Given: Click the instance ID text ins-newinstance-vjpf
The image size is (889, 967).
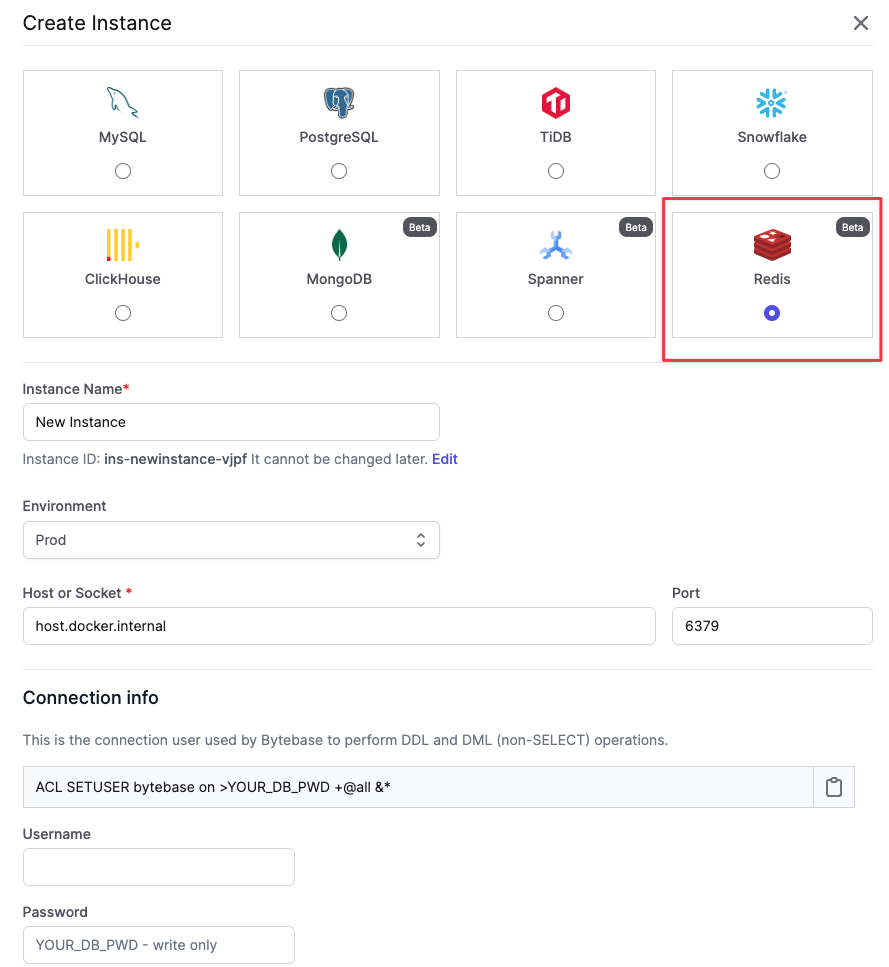Looking at the screenshot, I should tap(176, 459).
